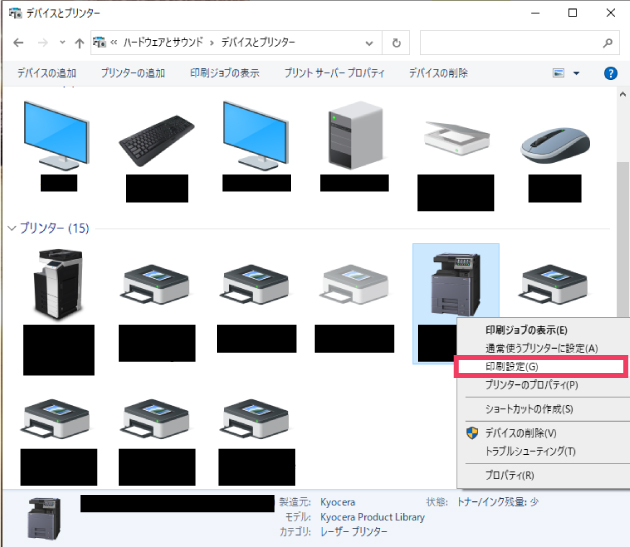This screenshot has width=630, height=547.
Task: Go back with the back arrow
Action: point(18,43)
